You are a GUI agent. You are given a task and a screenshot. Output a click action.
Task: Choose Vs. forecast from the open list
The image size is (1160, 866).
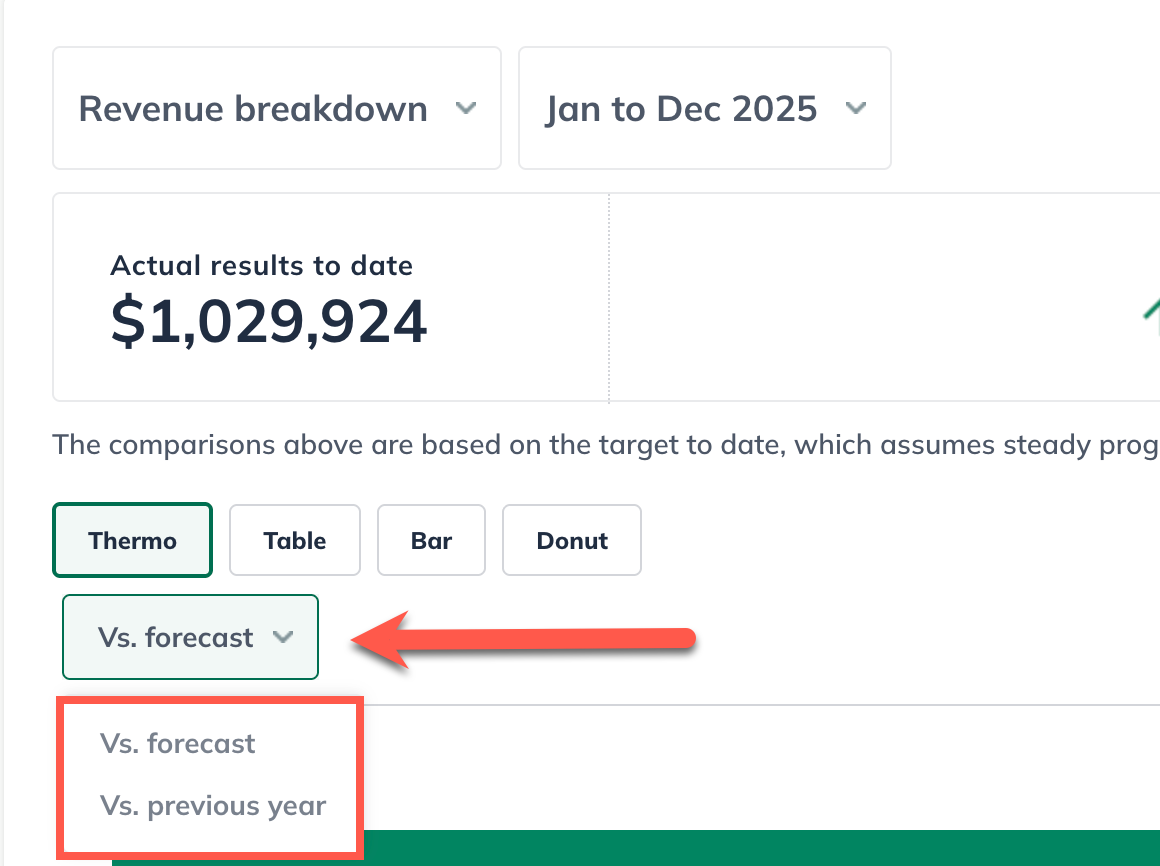pyautogui.click(x=178, y=744)
